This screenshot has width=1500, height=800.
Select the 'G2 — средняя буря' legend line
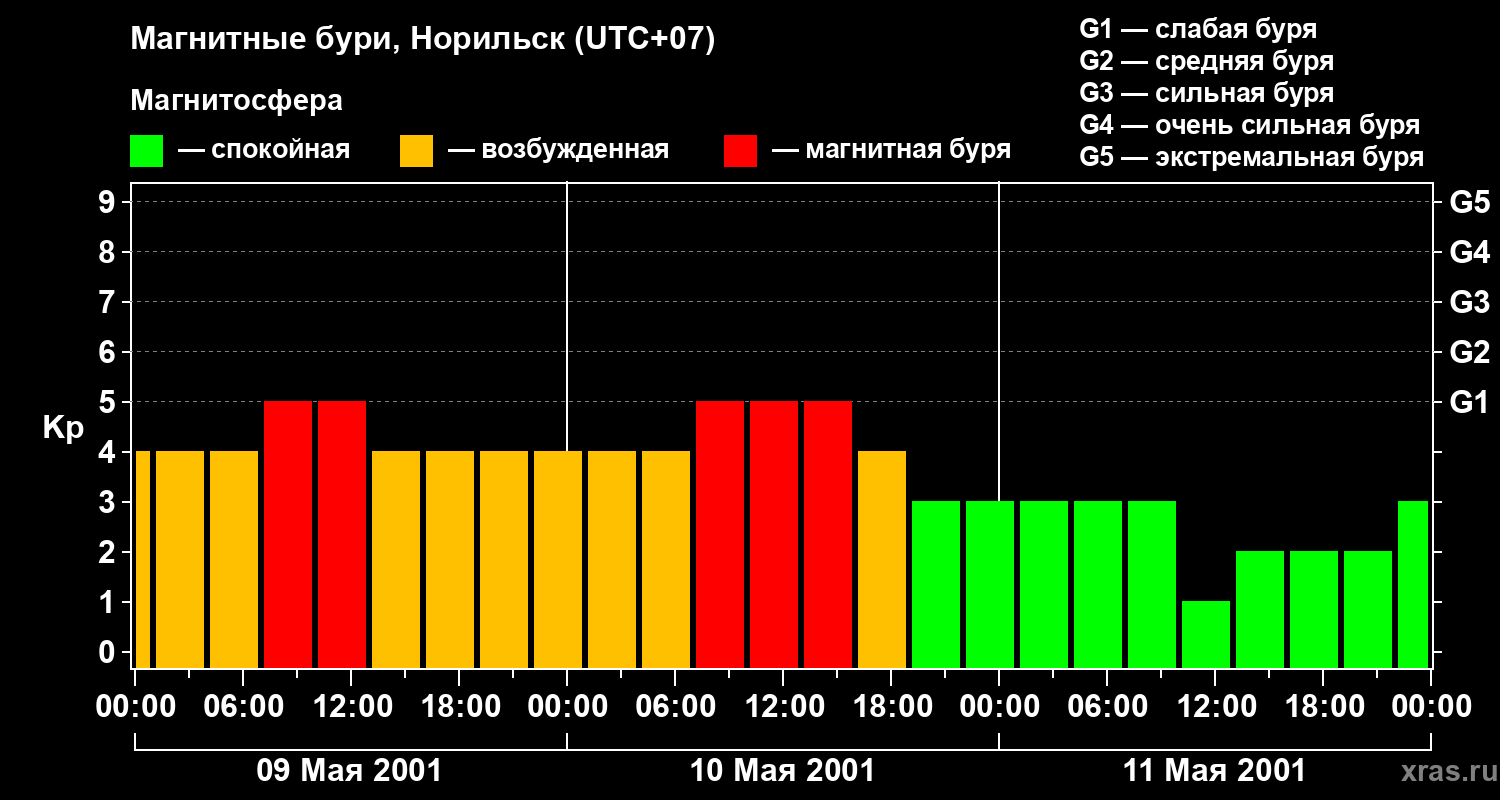(x=1206, y=61)
